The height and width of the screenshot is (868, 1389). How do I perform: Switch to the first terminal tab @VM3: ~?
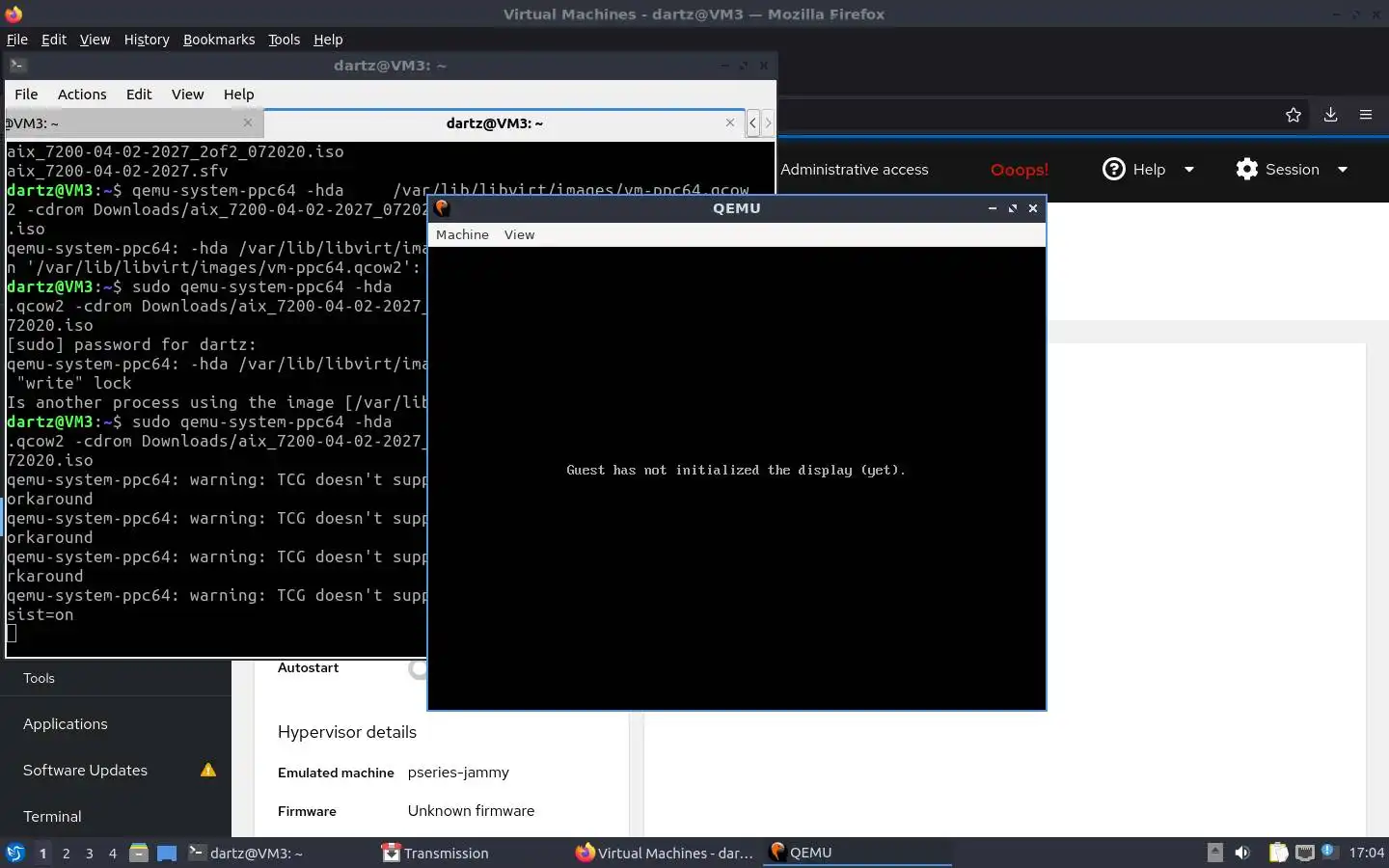click(133, 123)
